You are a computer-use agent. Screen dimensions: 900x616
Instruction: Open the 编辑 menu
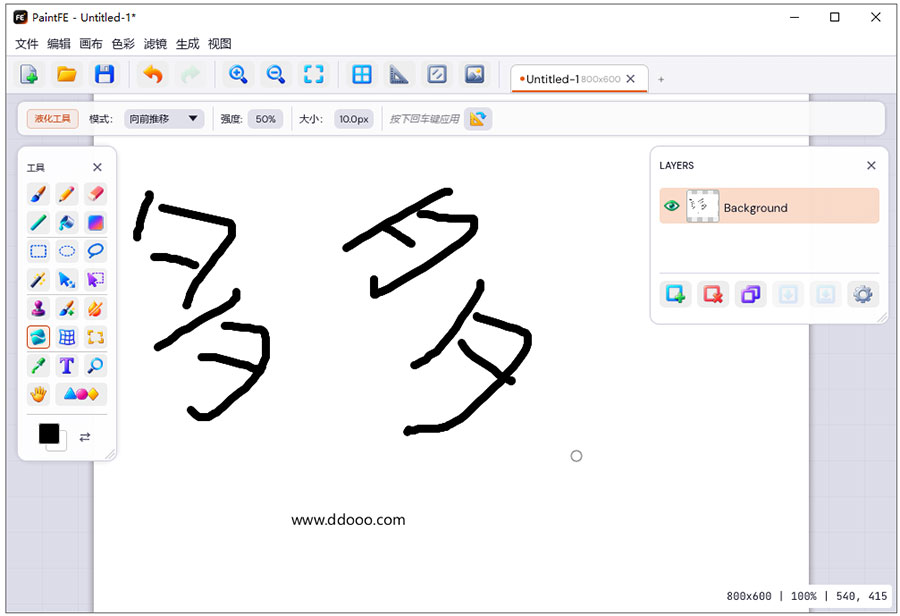59,44
